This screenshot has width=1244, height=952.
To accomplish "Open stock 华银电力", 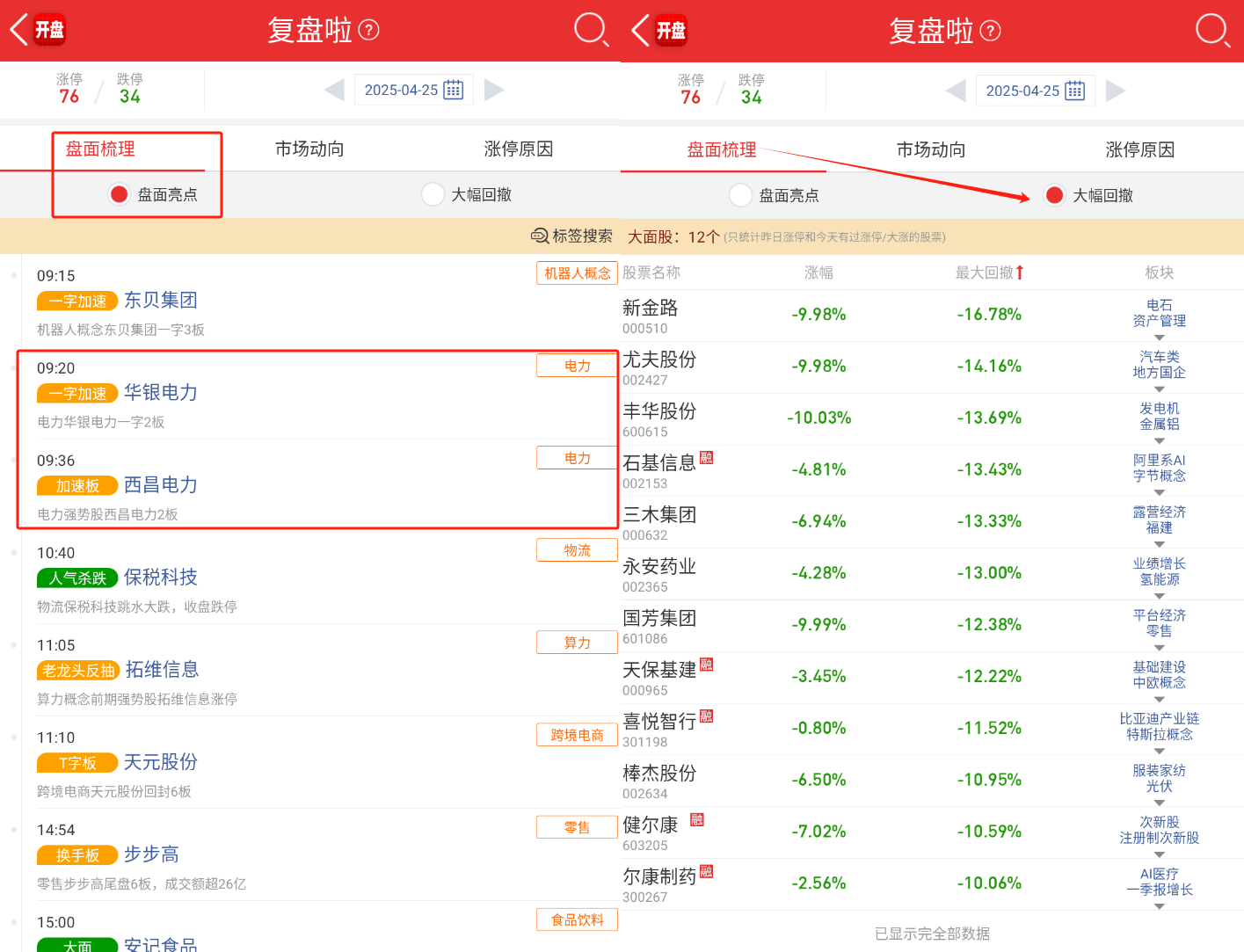I will [x=161, y=392].
